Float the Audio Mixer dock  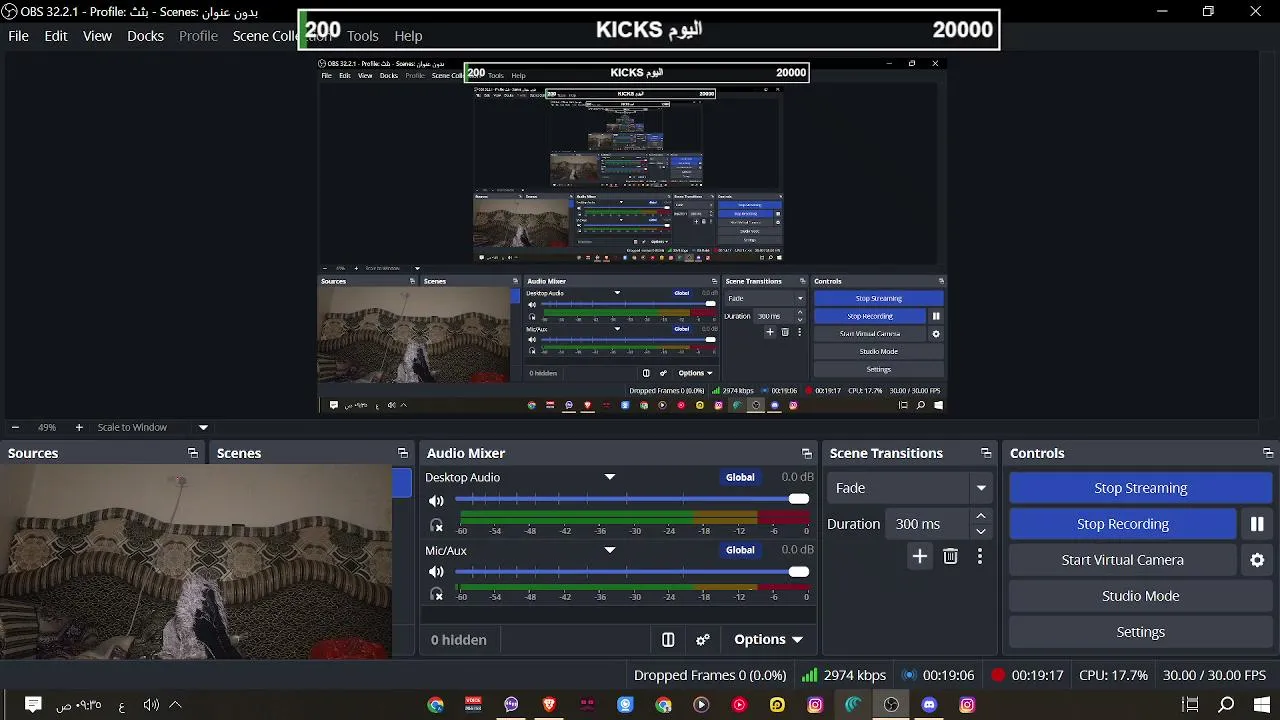tap(807, 453)
